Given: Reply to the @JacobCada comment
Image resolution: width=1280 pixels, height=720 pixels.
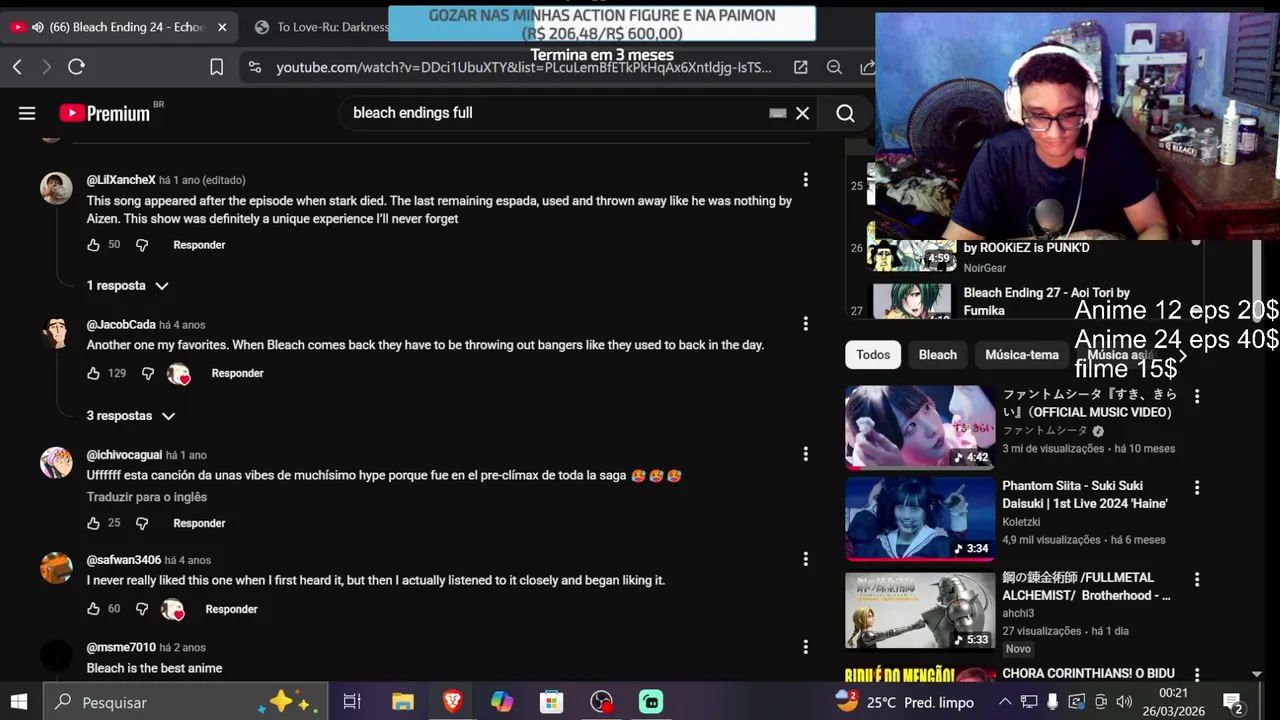Looking at the screenshot, I should (237, 373).
